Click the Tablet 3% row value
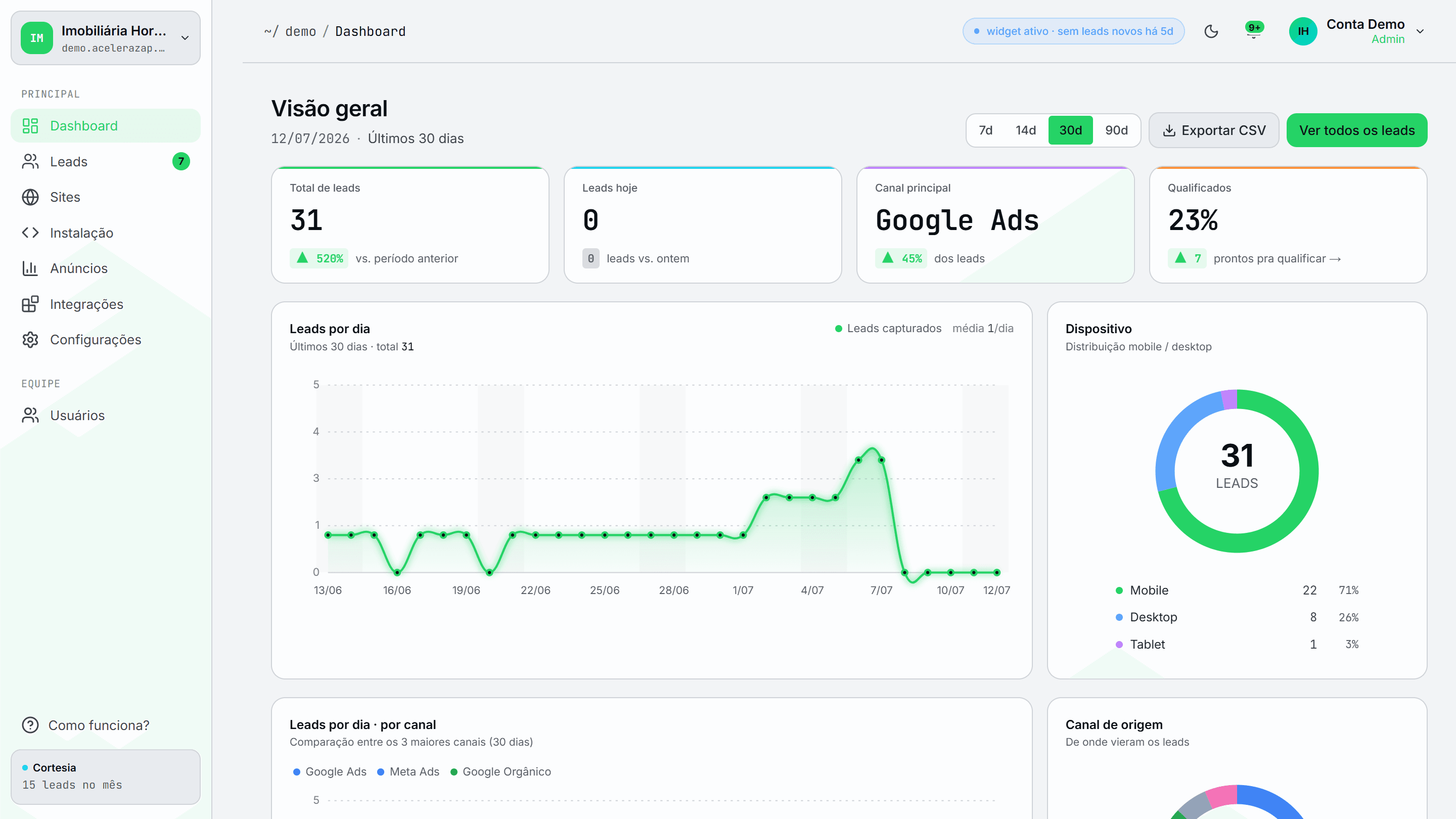1456x819 pixels. (x=1351, y=645)
